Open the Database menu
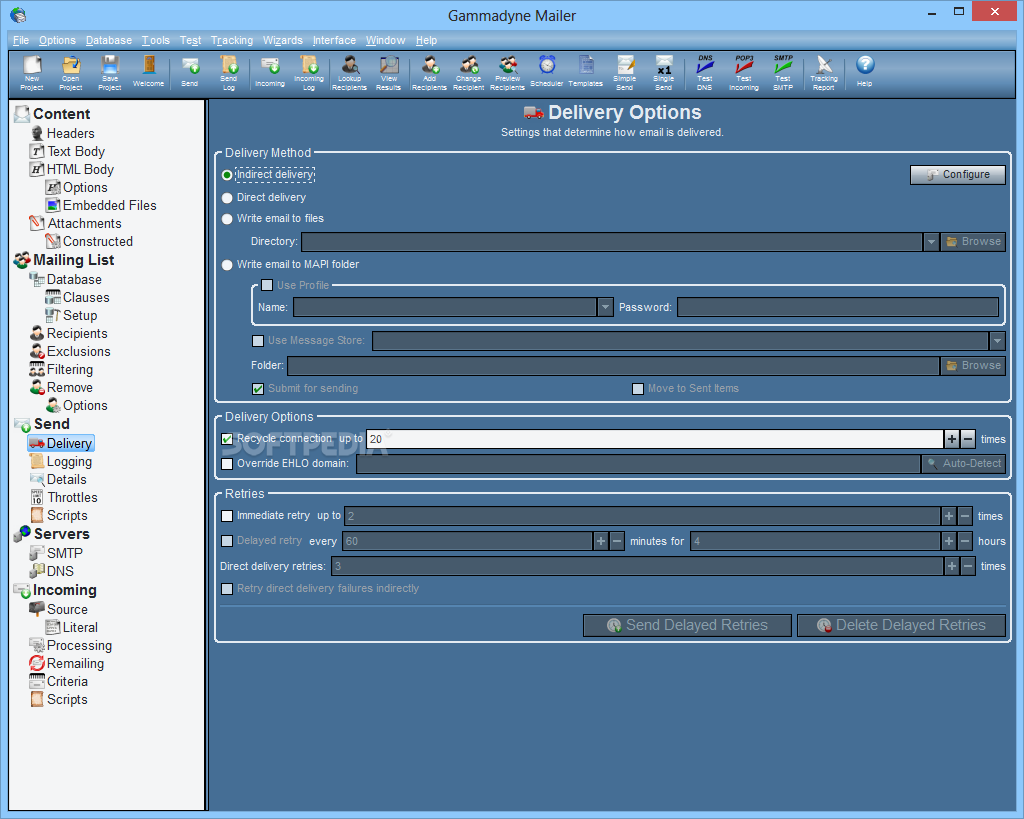 pyautogui.click(x=108, y=40)
